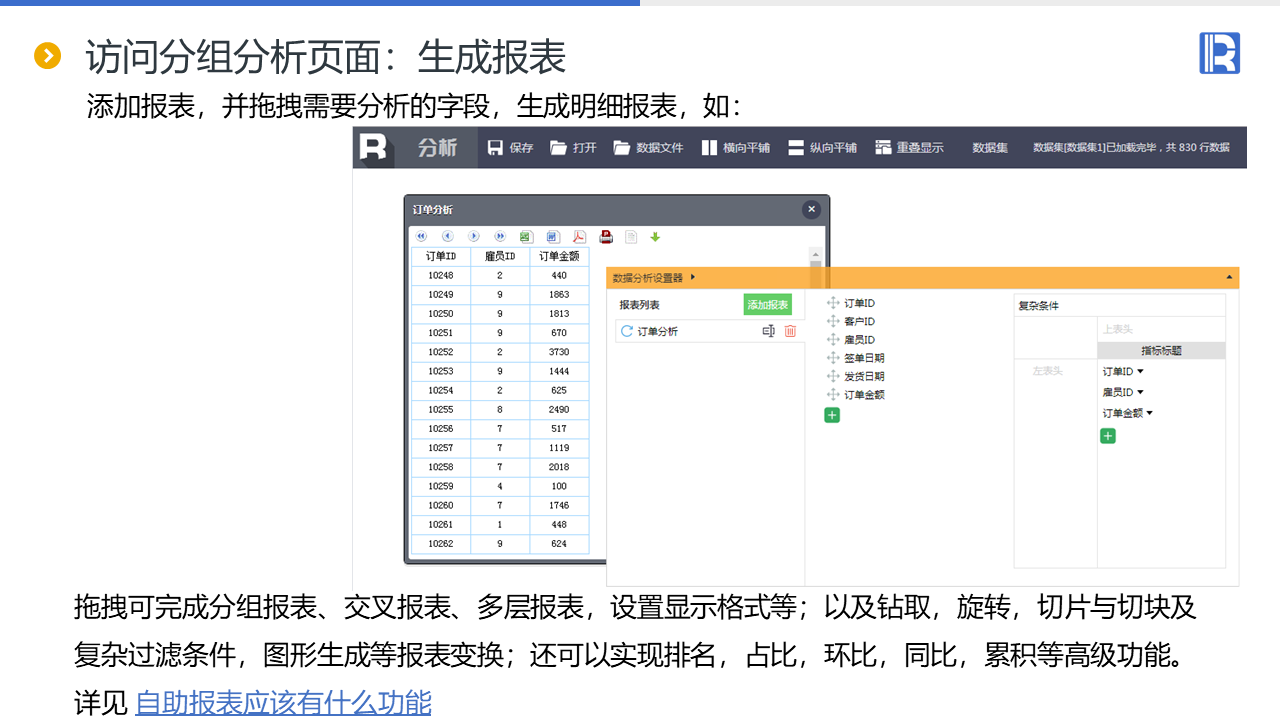This screenshot has width=1280, height=720.
Task: Go to the last page of report
Action: pyautogui.click(x=500, y=237)
